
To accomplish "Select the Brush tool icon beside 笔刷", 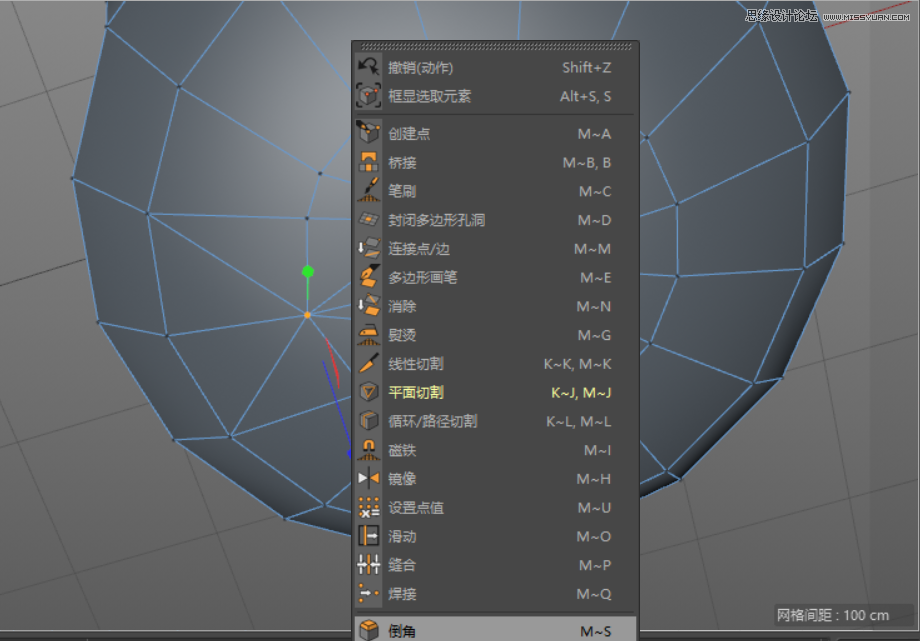I will [368, 191].
